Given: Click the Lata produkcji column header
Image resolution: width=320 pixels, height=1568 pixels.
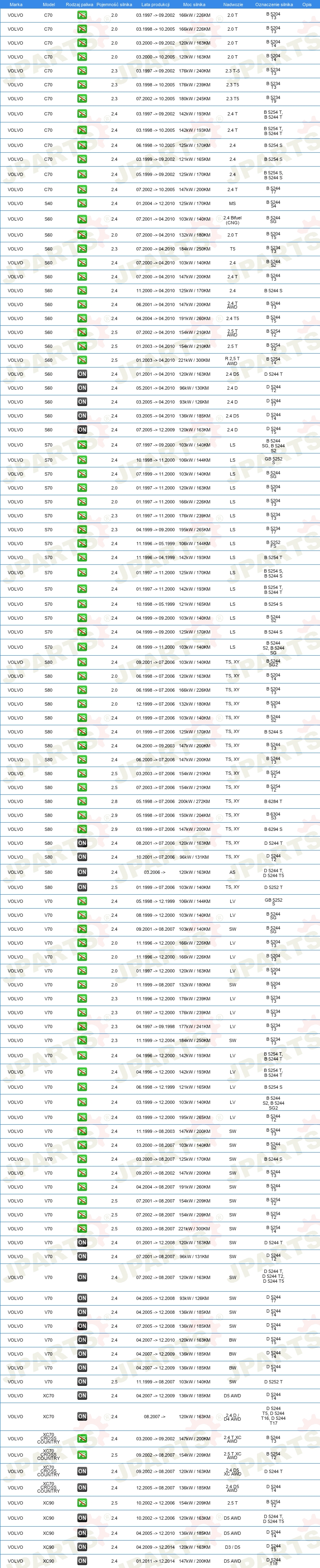Looking at the screenshot, I should (x=155, y=4).
